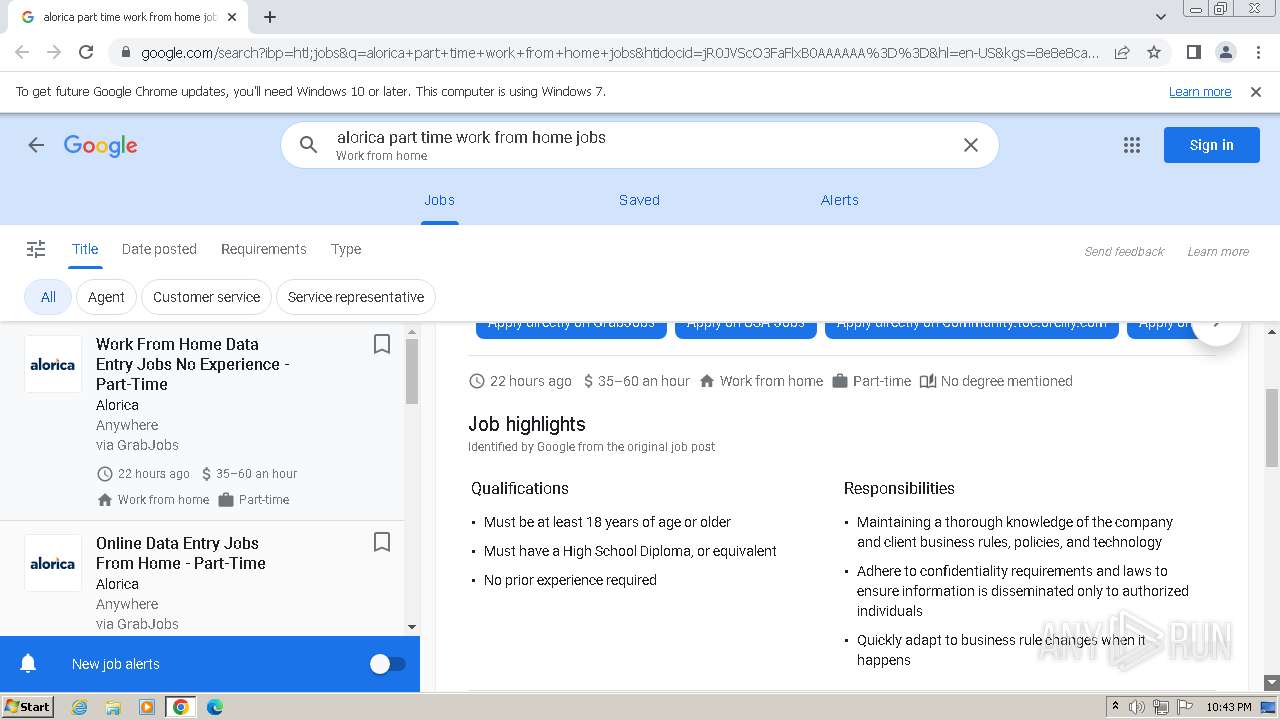Open the Google apps grid

point(1132,145)
